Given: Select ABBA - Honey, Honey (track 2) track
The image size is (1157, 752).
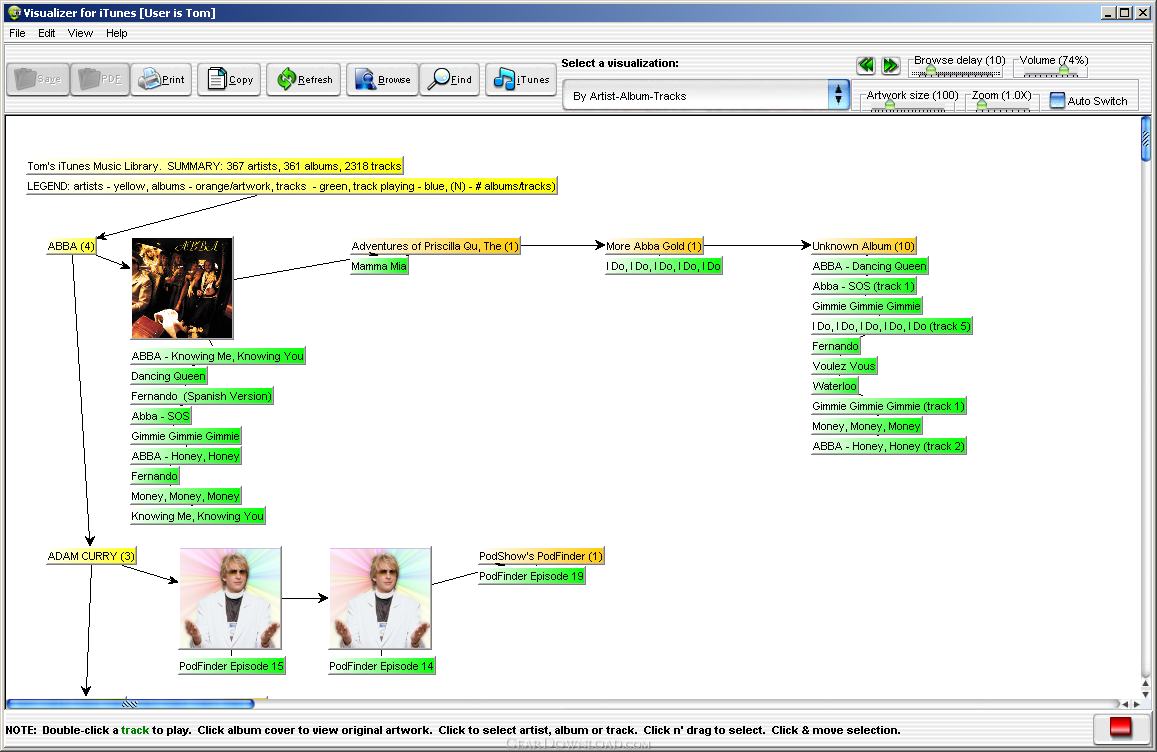Looking at the screenshot, I should [x=888, y=445].
